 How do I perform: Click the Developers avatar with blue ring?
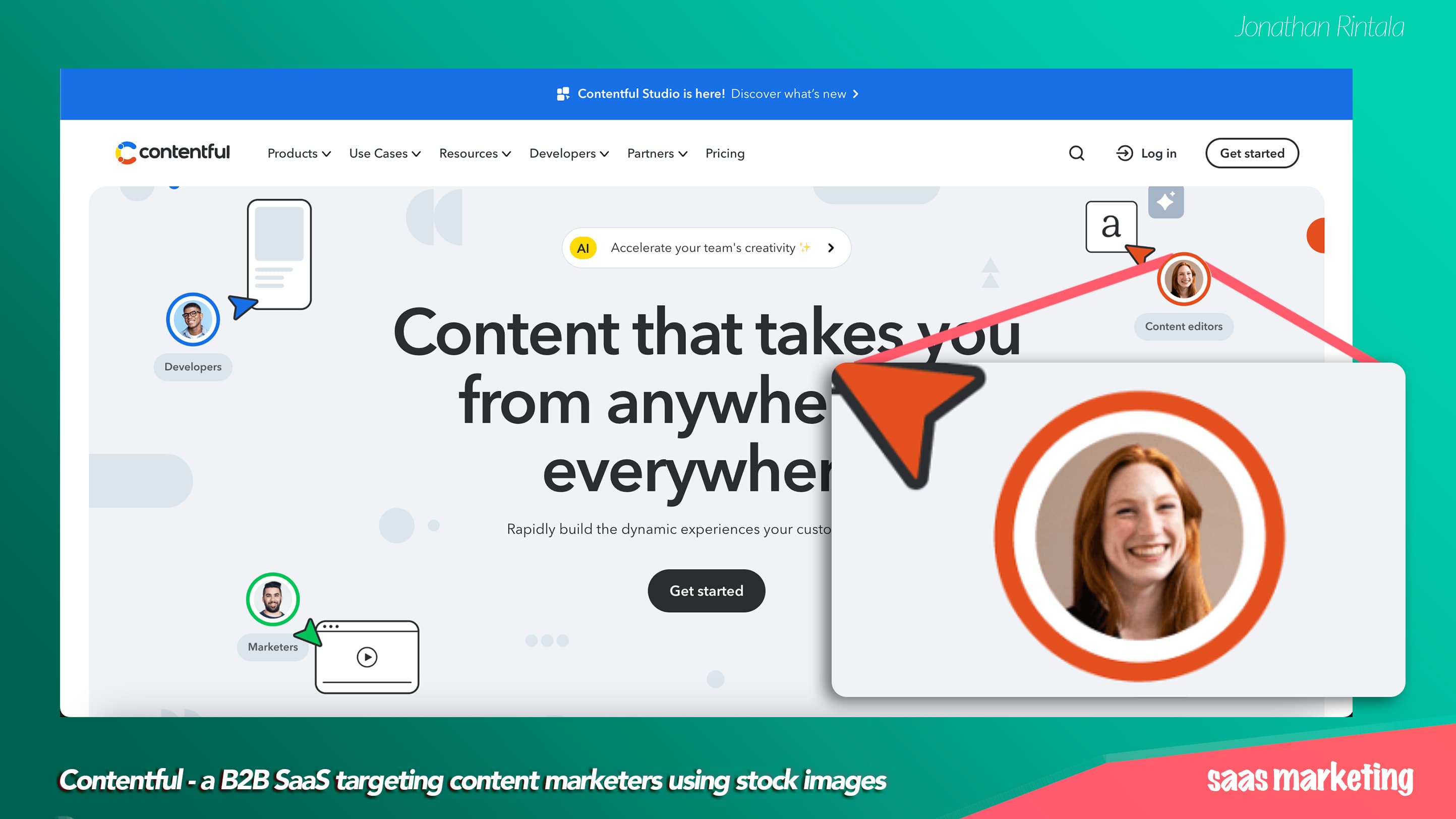point(193,319)
